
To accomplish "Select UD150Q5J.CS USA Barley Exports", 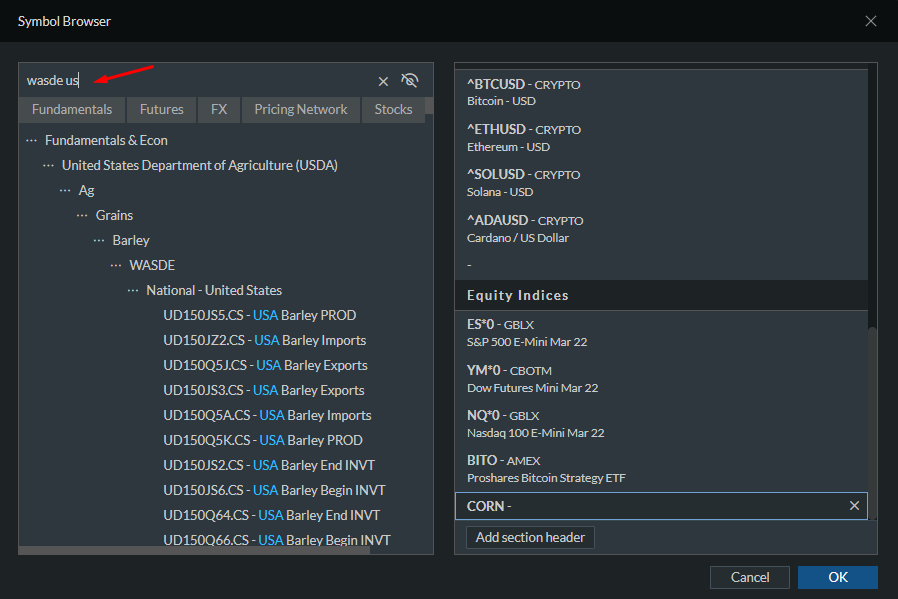I will coord(265,365).
